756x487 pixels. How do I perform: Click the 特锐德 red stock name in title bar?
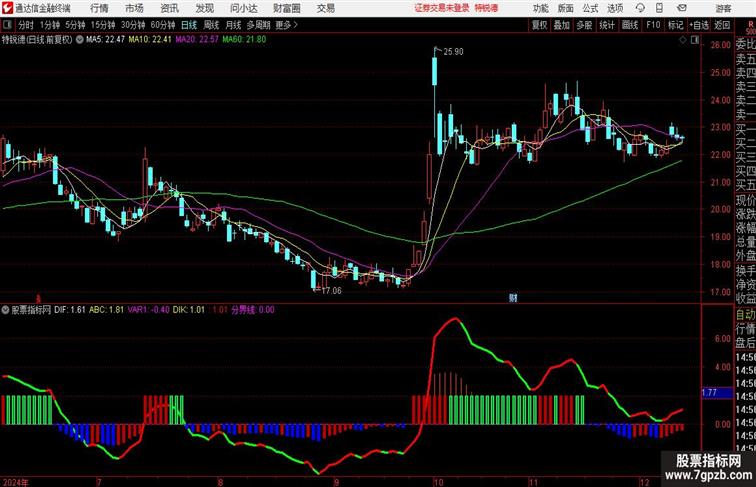coord(486,8)
